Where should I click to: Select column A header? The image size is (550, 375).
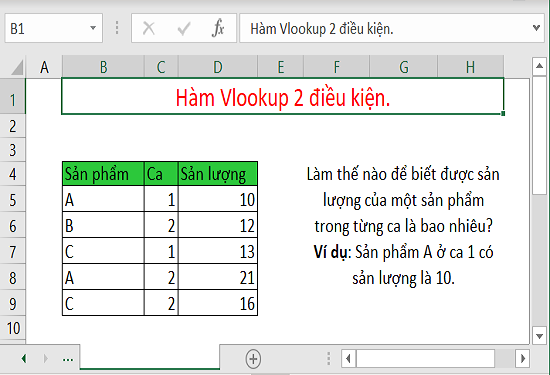click(x=44, y=67)
